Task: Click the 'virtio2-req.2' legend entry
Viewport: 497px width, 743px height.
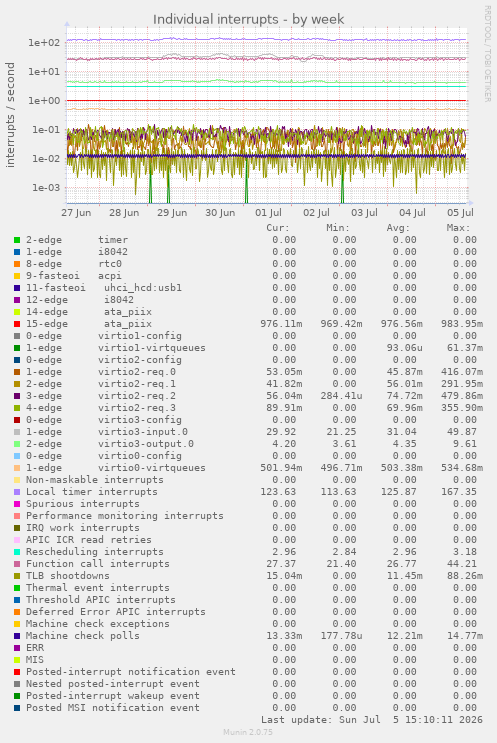Action: 137,396
